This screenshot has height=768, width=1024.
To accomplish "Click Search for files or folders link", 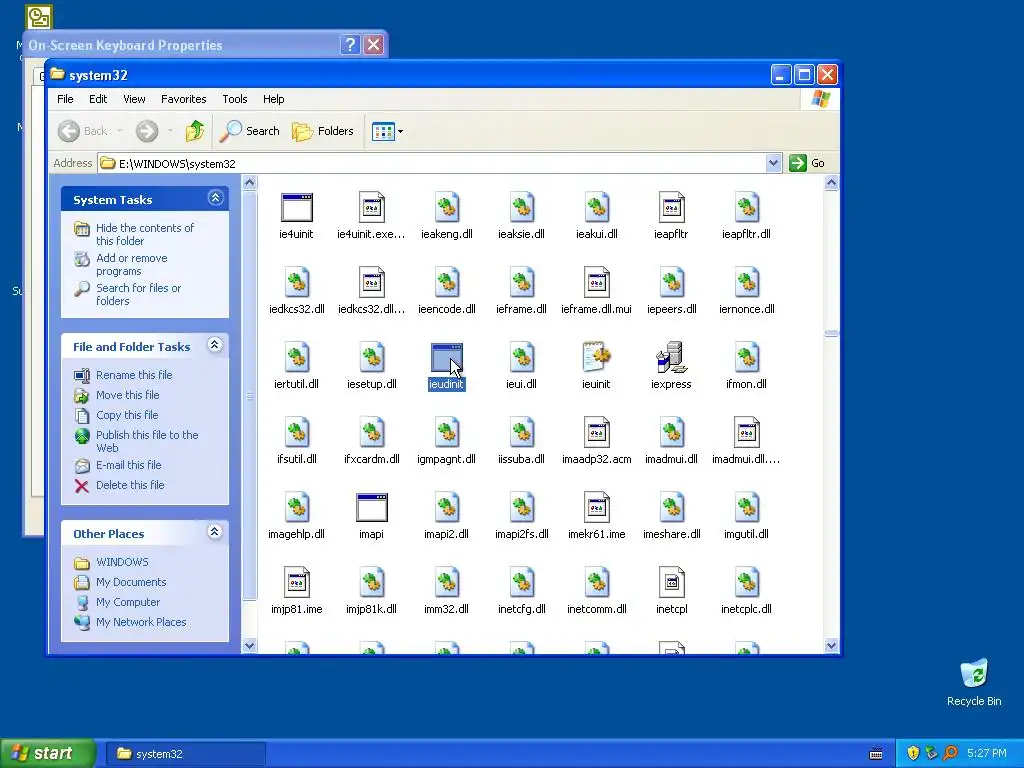I will [138, 295].
